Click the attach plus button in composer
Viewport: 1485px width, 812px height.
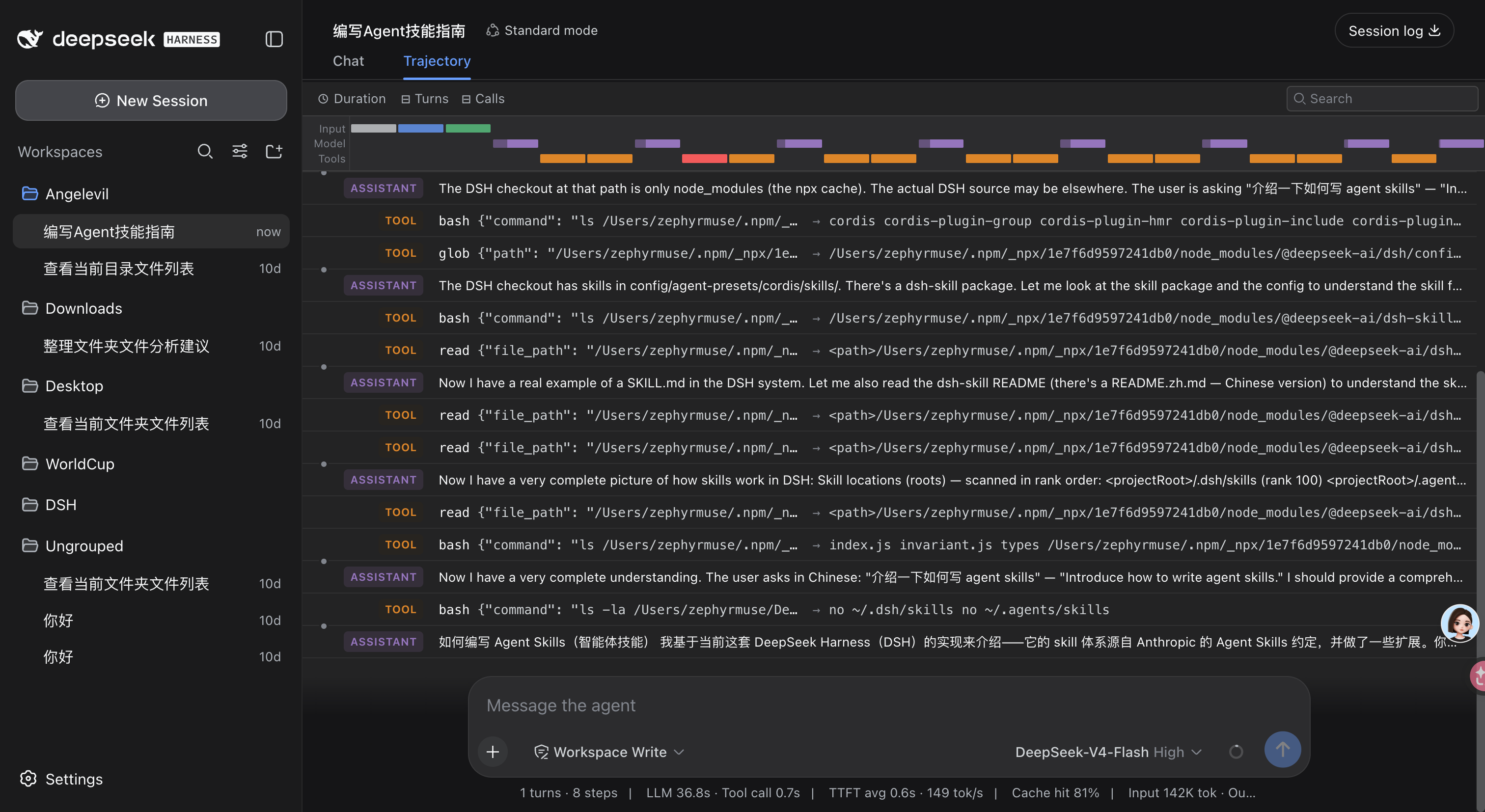[x=493, y=752]
